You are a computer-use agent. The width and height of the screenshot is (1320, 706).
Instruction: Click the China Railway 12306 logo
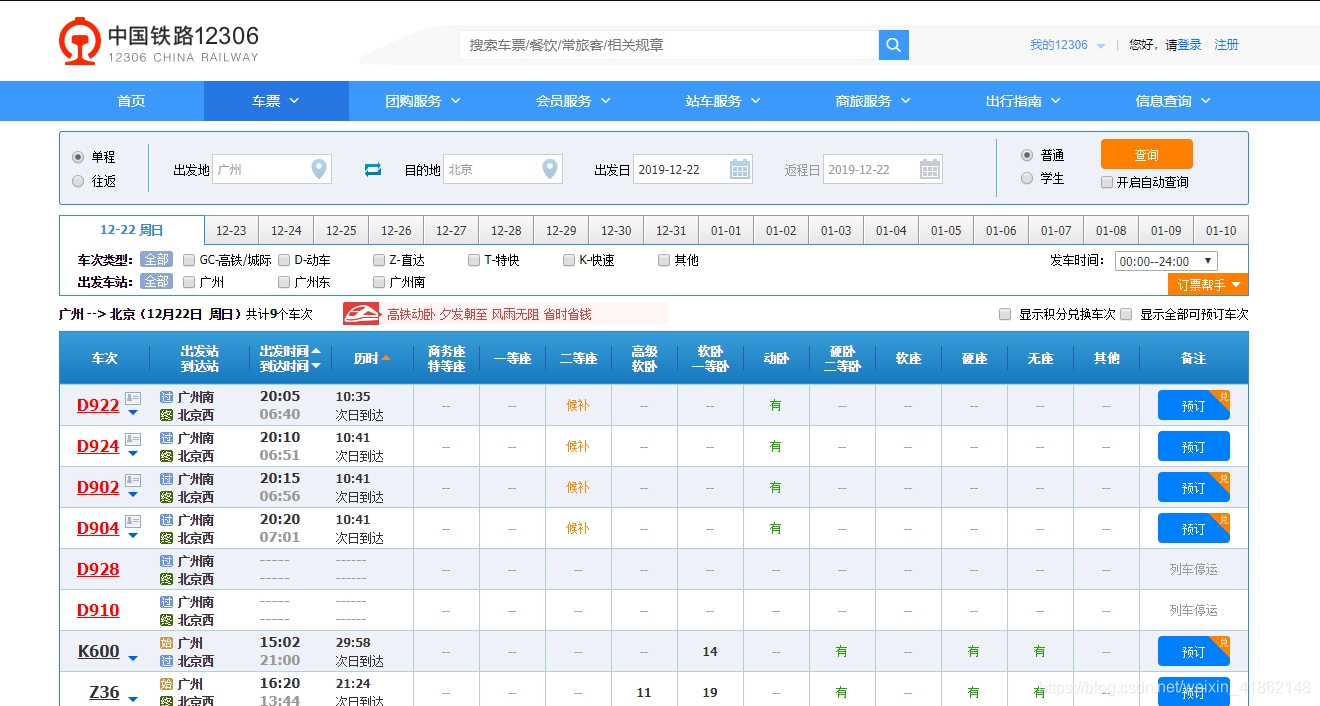(x=160, y=42)
